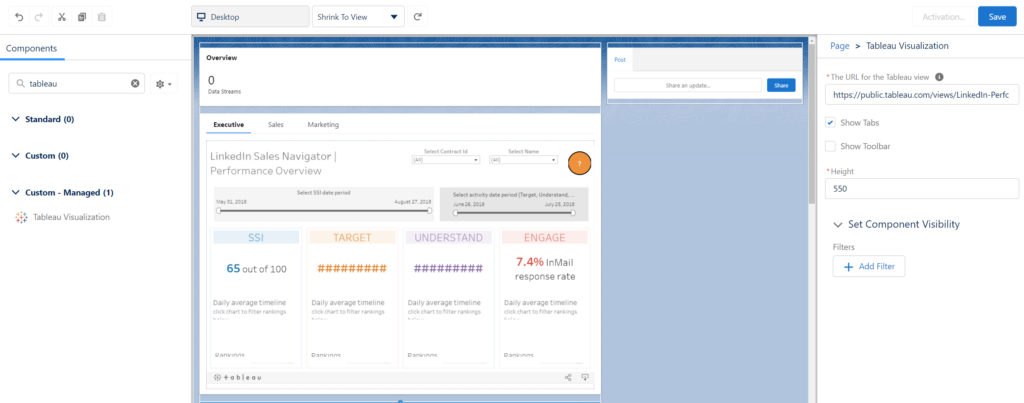Image resolution: width=1024 pixels, height=403 pixels.
Task: Switch to the Sales tab
Action: click(274, 124)
